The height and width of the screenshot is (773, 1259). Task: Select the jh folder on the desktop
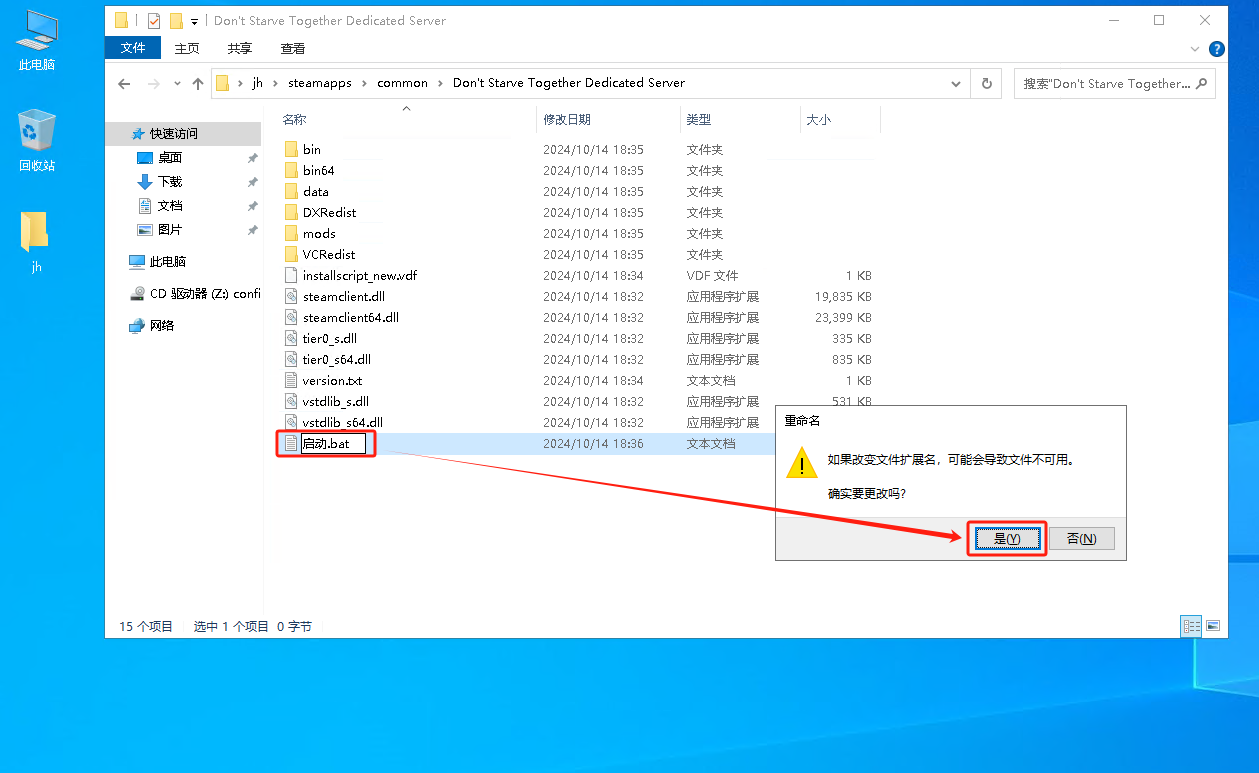(x=36, y=241)
